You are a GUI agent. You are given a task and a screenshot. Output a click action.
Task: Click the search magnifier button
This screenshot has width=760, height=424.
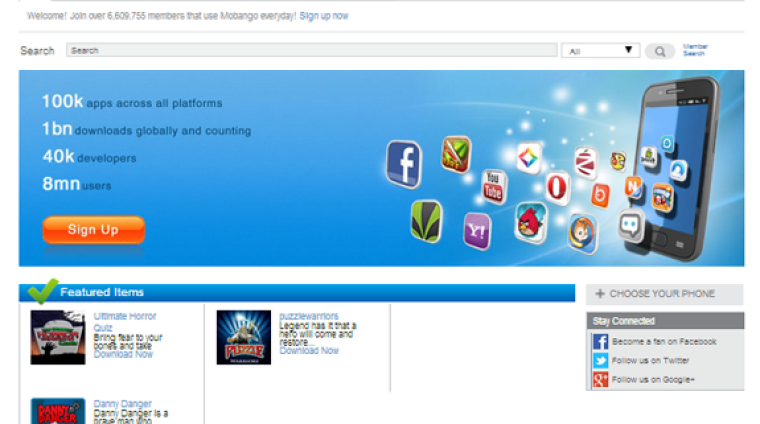click(x=659, y=51)
